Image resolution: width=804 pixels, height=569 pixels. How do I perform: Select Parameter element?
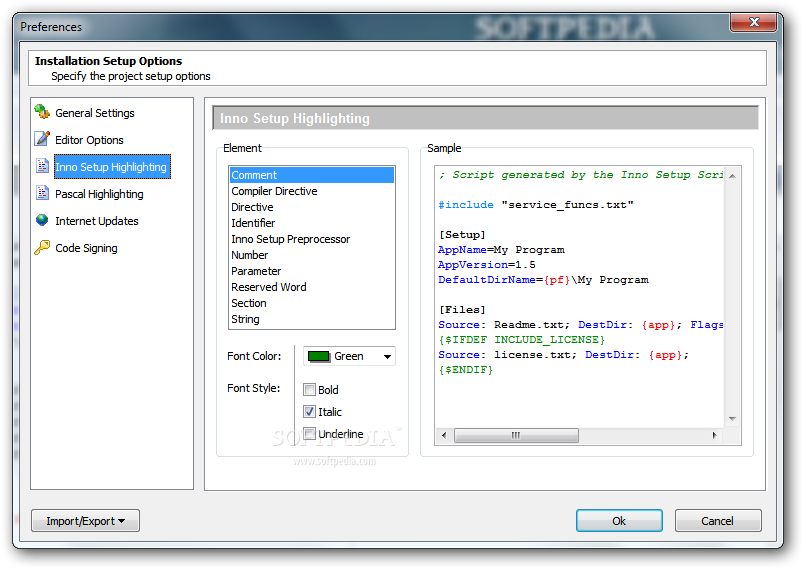click(x=312, y=271)
